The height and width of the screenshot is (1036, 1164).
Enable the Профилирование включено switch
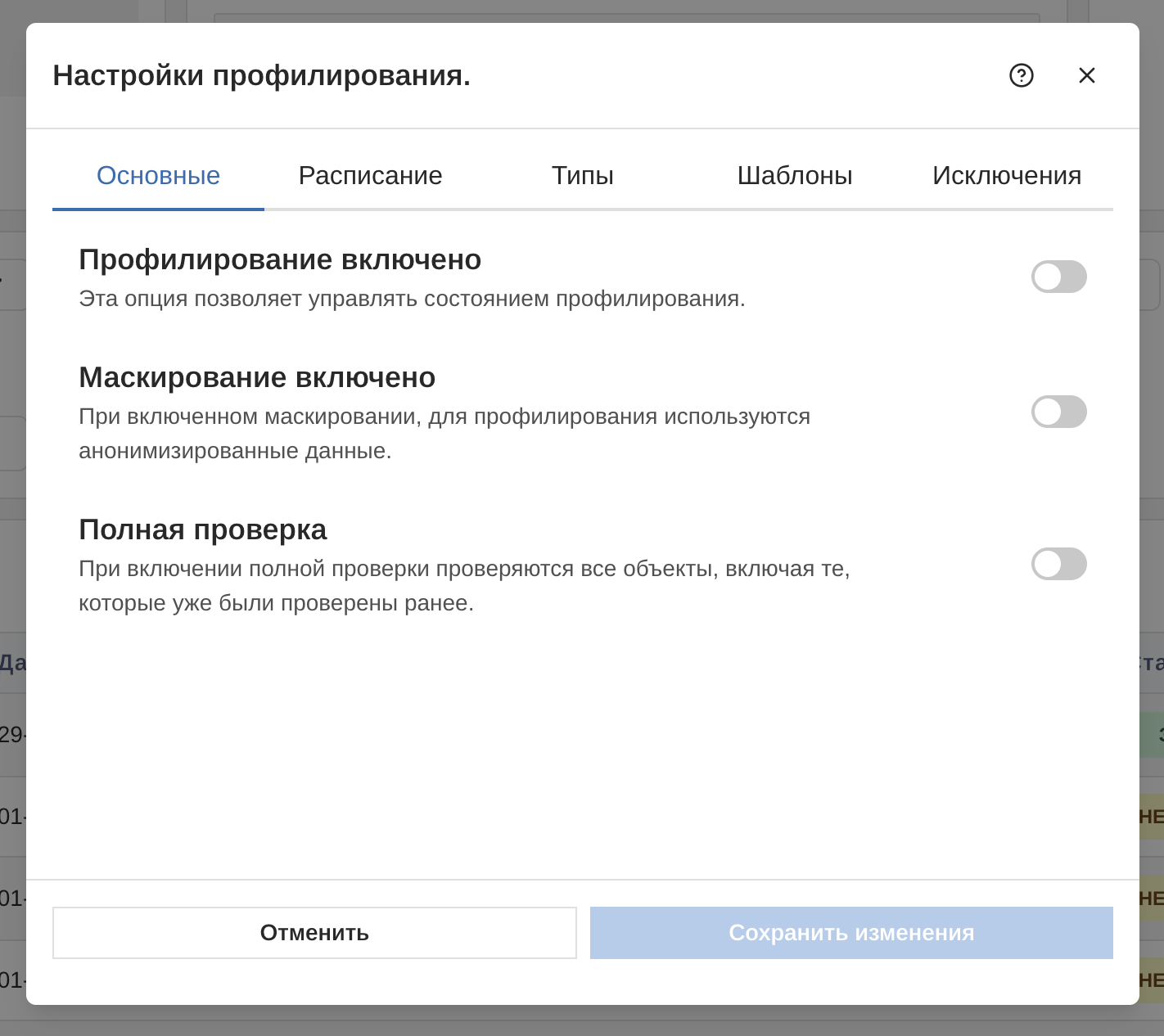tap(1058, 277)
